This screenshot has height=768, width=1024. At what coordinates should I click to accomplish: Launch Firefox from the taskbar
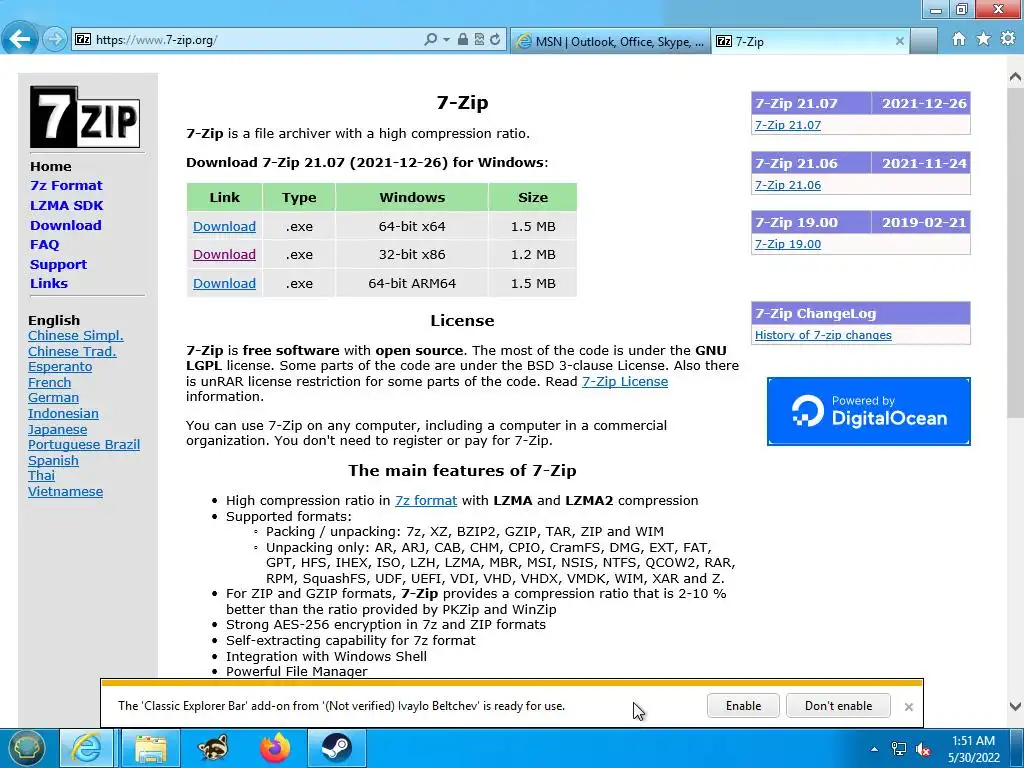point(275,748)
